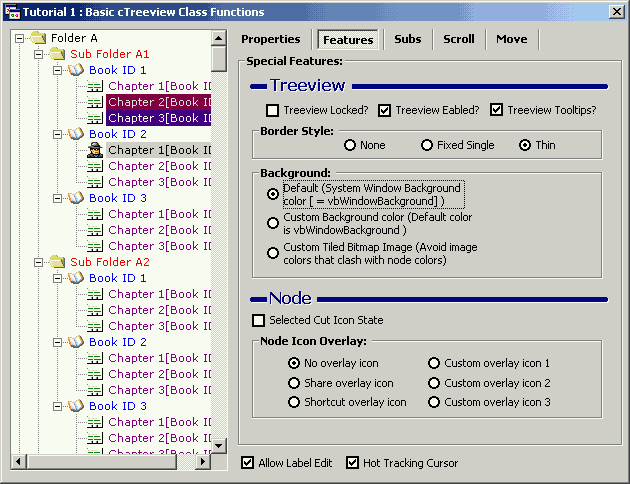Viewport: 630px width, 484px height.
Task: Collapse Book ID 3 under Sub Folder A2
Action: pyautogui.click(x=58, y=406)
